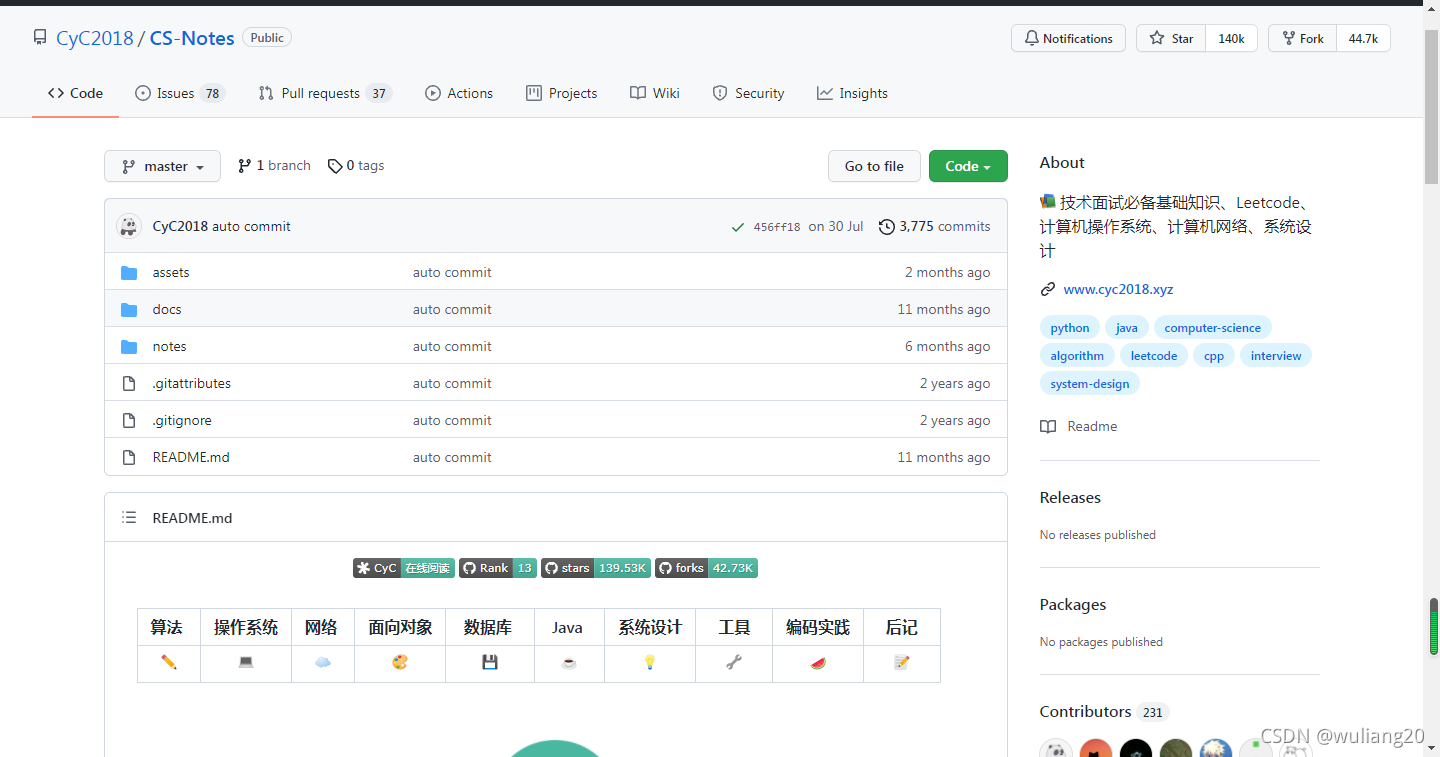Image resolution: width=1440 pixels, height=757 pixels.
Task: Click the memo emoji under 后记
Action: click(x=901, y=662)
